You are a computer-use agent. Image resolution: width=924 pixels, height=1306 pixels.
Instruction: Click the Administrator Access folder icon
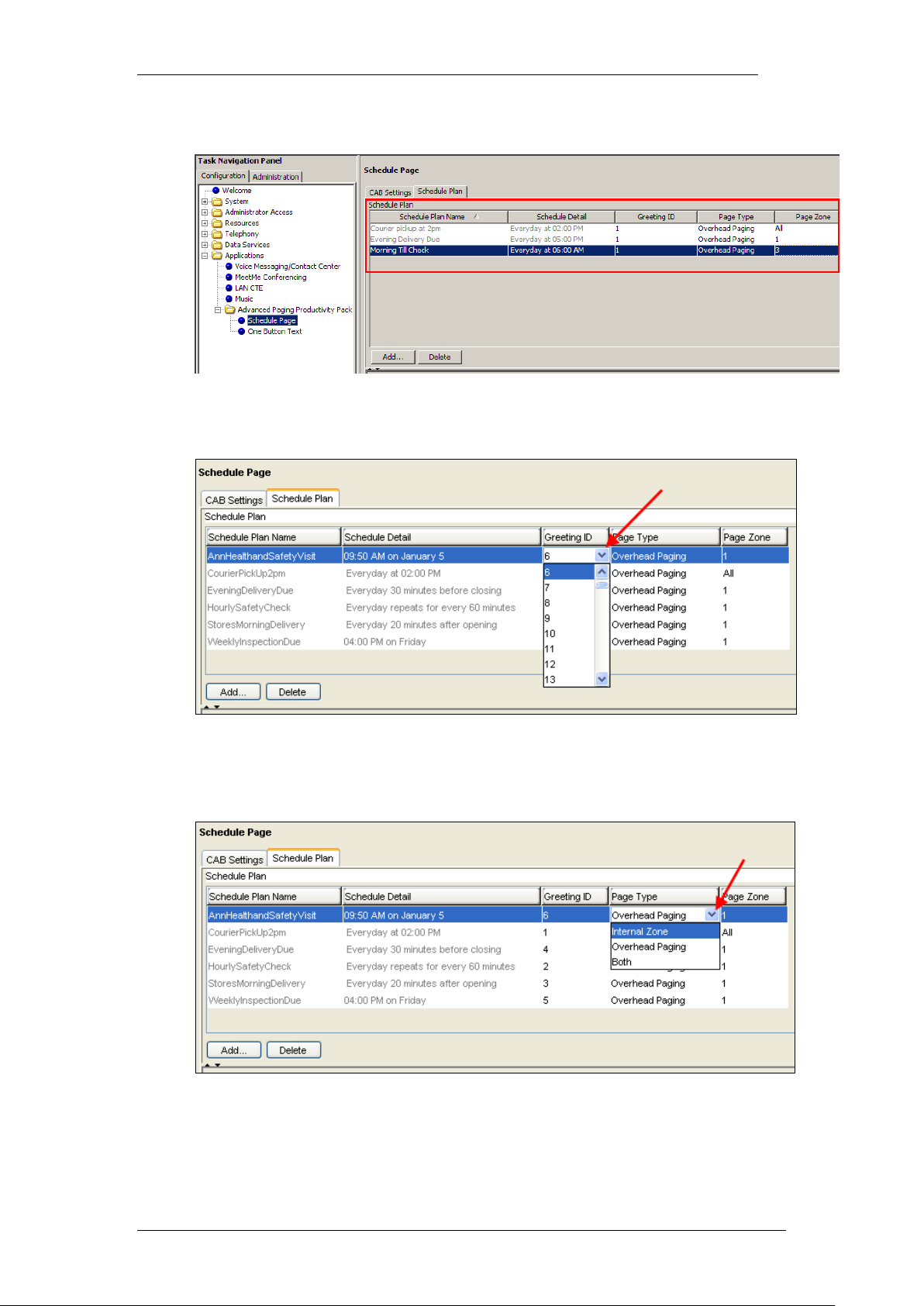pos(217,212)
